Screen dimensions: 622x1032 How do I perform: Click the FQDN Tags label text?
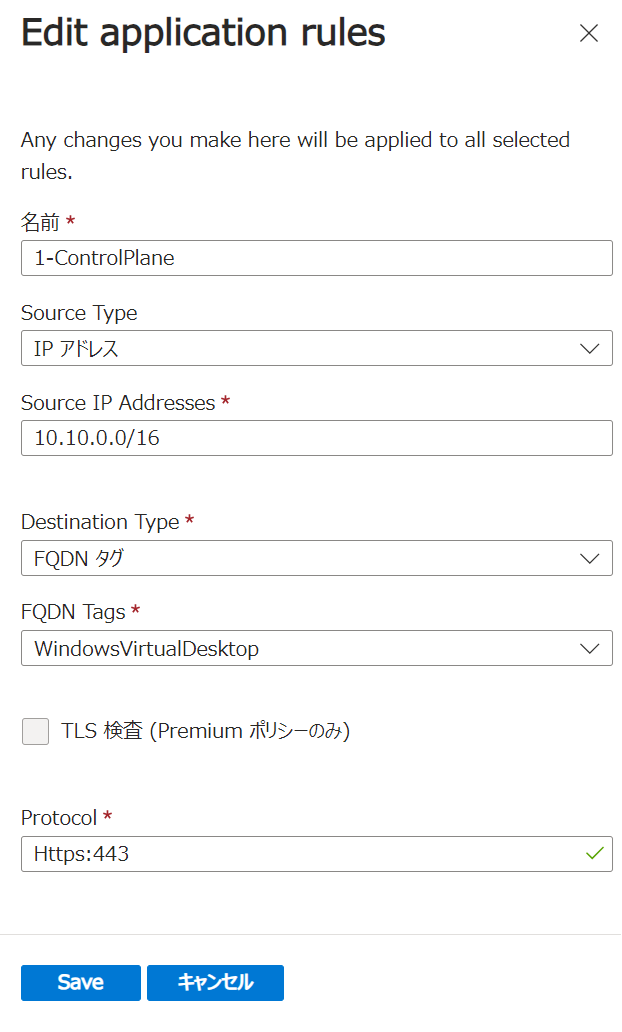[x=74, y=612]
